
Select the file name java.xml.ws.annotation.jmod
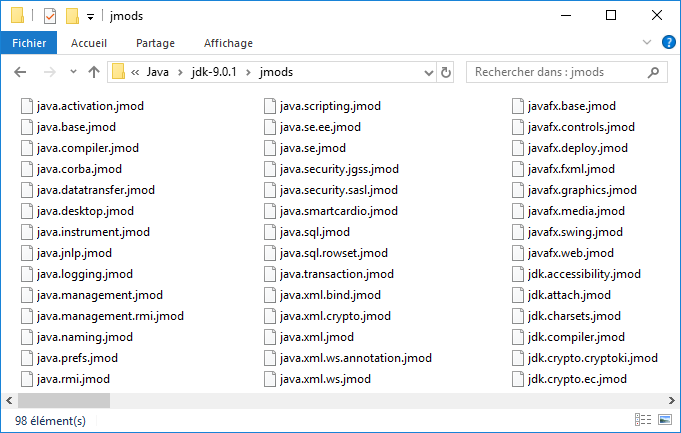(356, 358)
